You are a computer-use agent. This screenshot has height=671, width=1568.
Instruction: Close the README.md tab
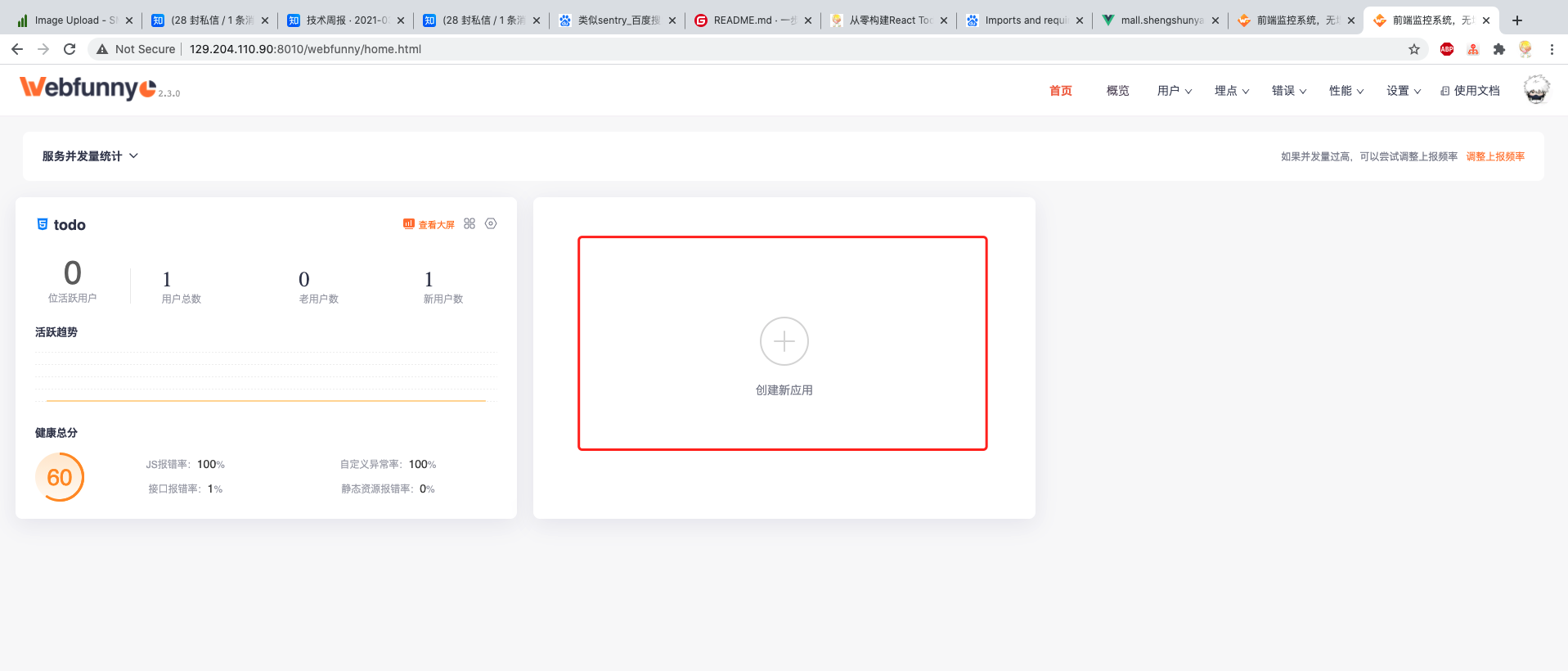click(x=808, y=20)
